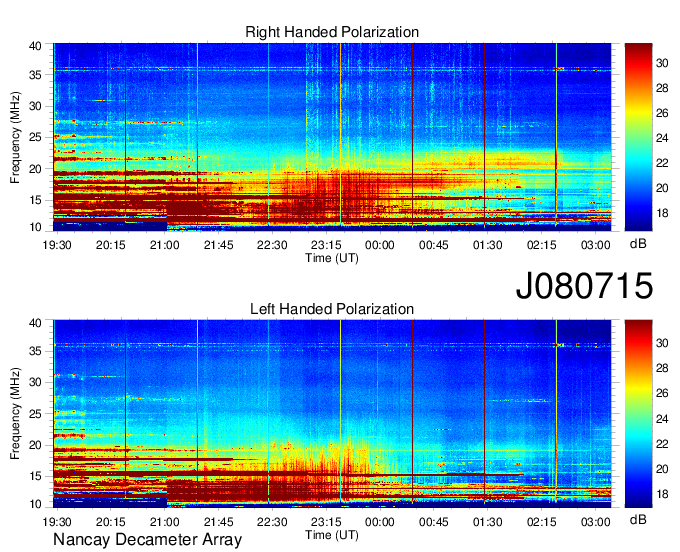Click the 19:30 time tick of Right Handed plot
Image resolution: width=680 pixels, height=552 pixels.
pyautogui.click(x=57, y=245)
